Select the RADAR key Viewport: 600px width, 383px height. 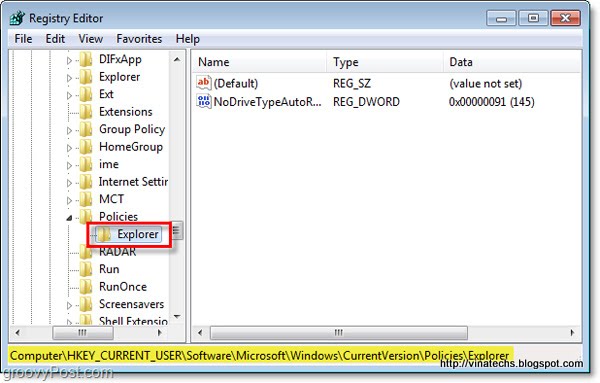(117, 252)
